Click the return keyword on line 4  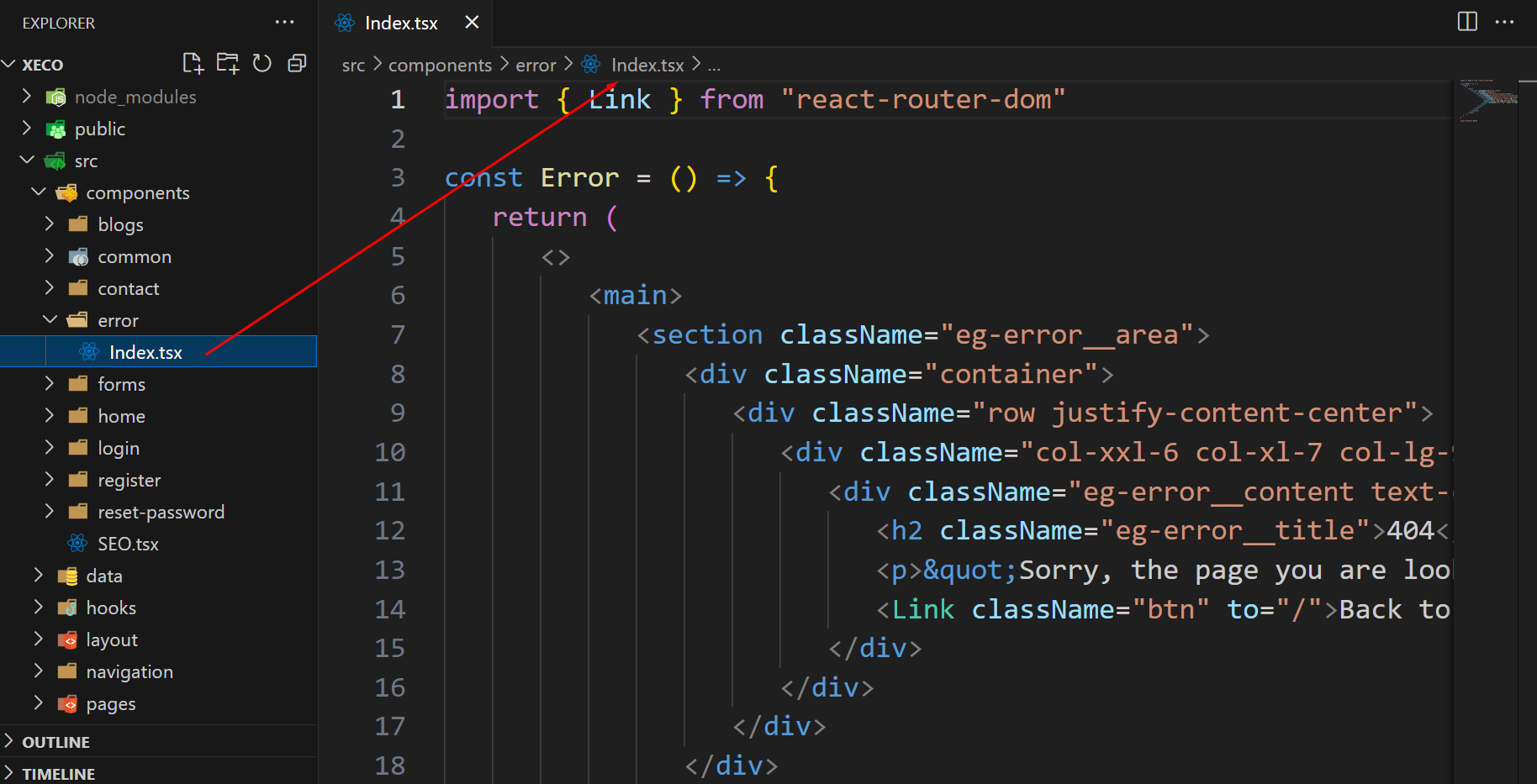point(539,217)
